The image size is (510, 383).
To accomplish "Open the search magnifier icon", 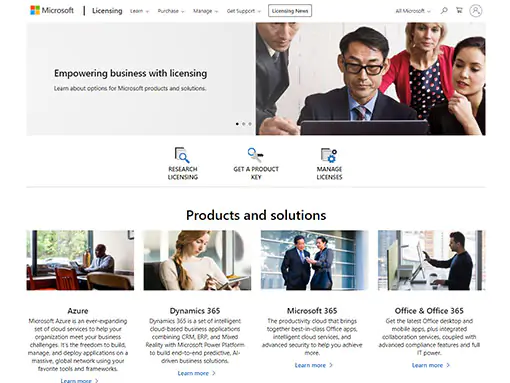I will click(x=444, y=11).
